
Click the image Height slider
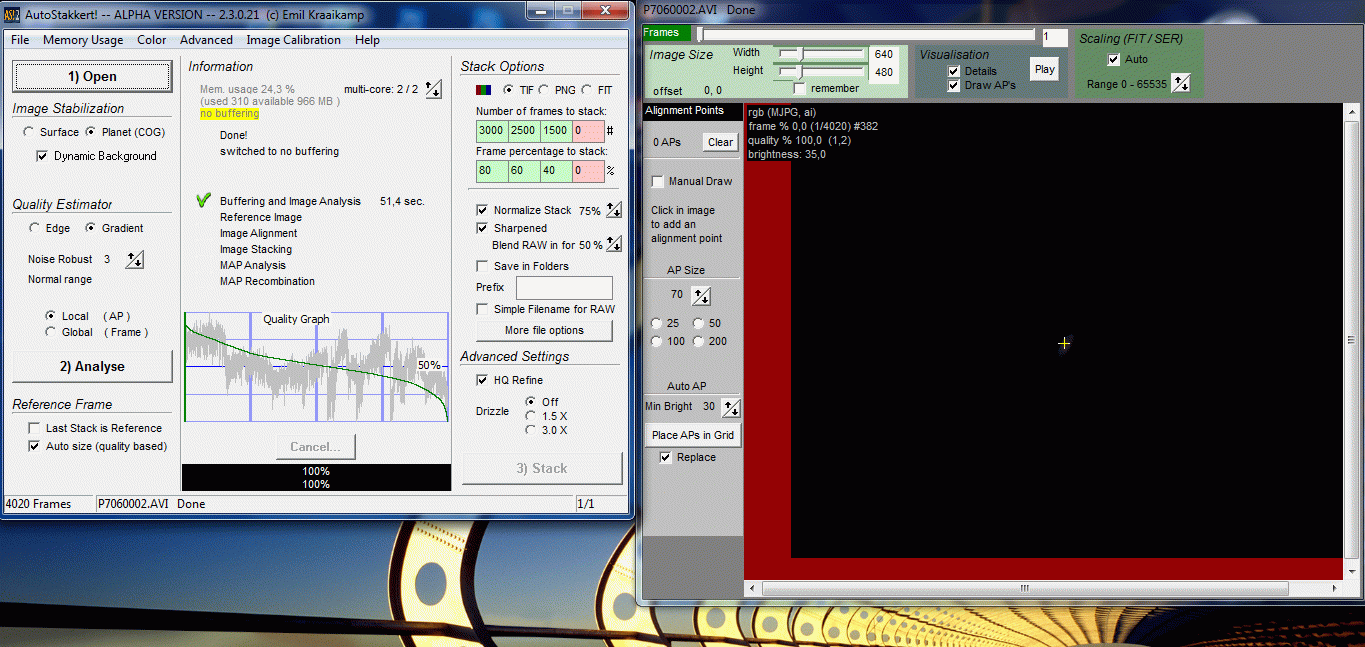(x=823, y=71)
